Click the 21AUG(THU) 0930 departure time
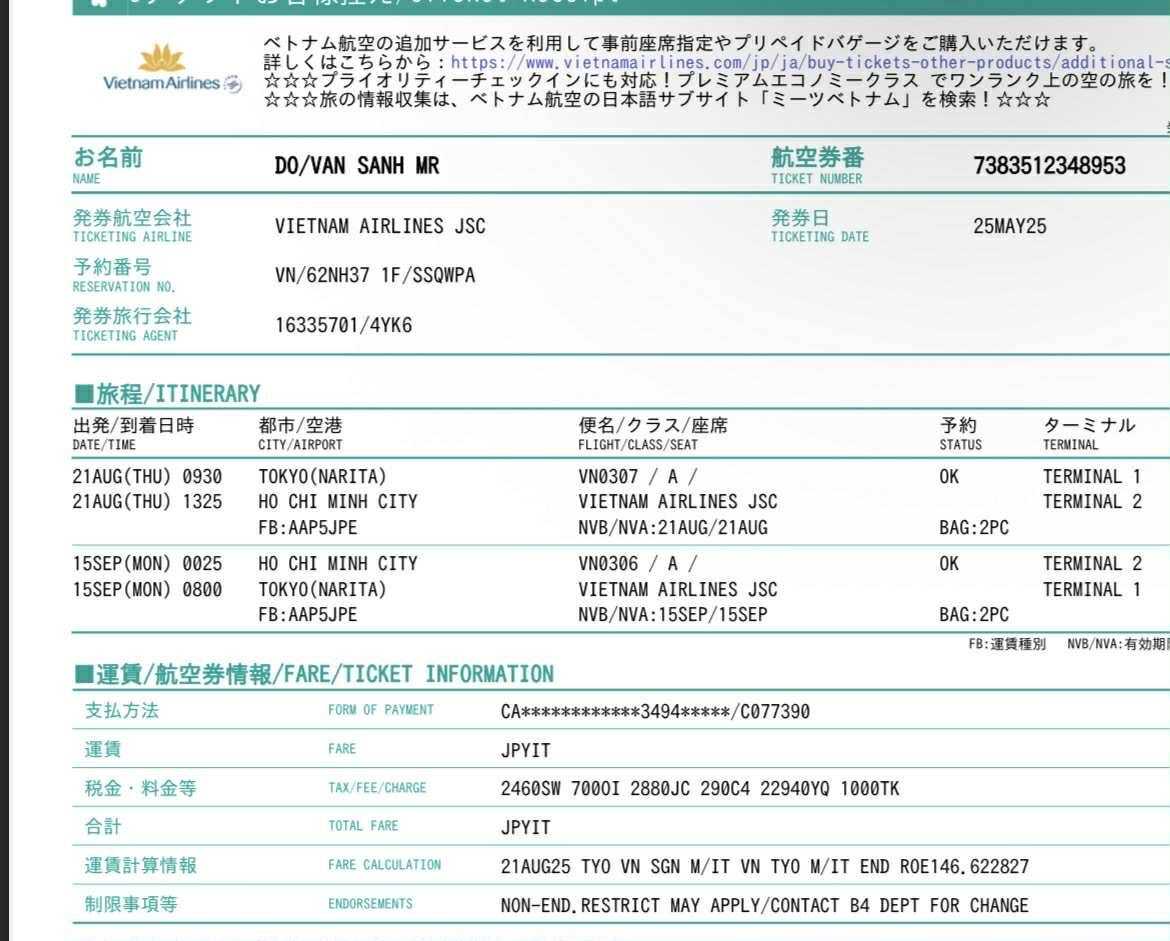 (147, 476)
